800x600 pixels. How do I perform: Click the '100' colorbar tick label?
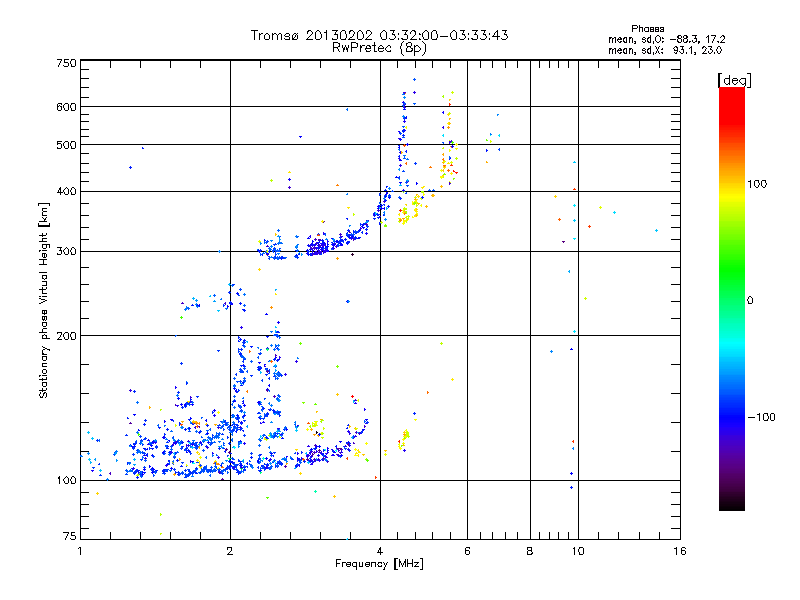(757, 184)
